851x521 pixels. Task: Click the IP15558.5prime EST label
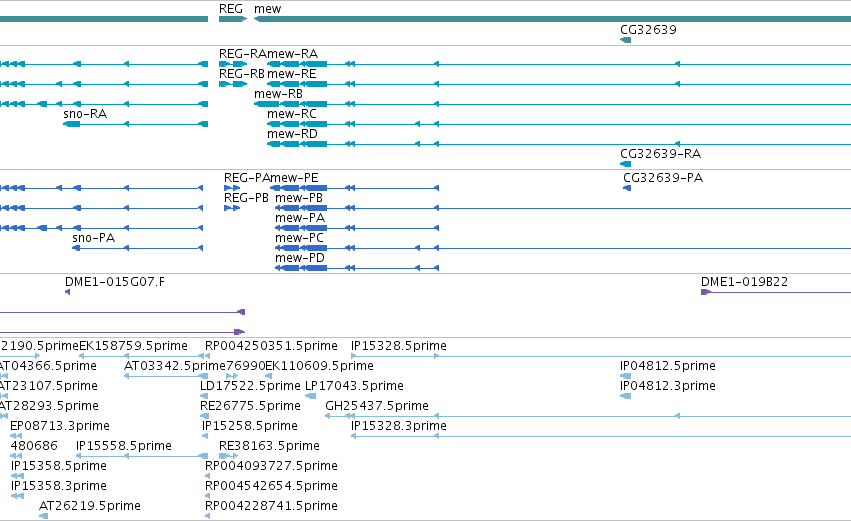124,446
